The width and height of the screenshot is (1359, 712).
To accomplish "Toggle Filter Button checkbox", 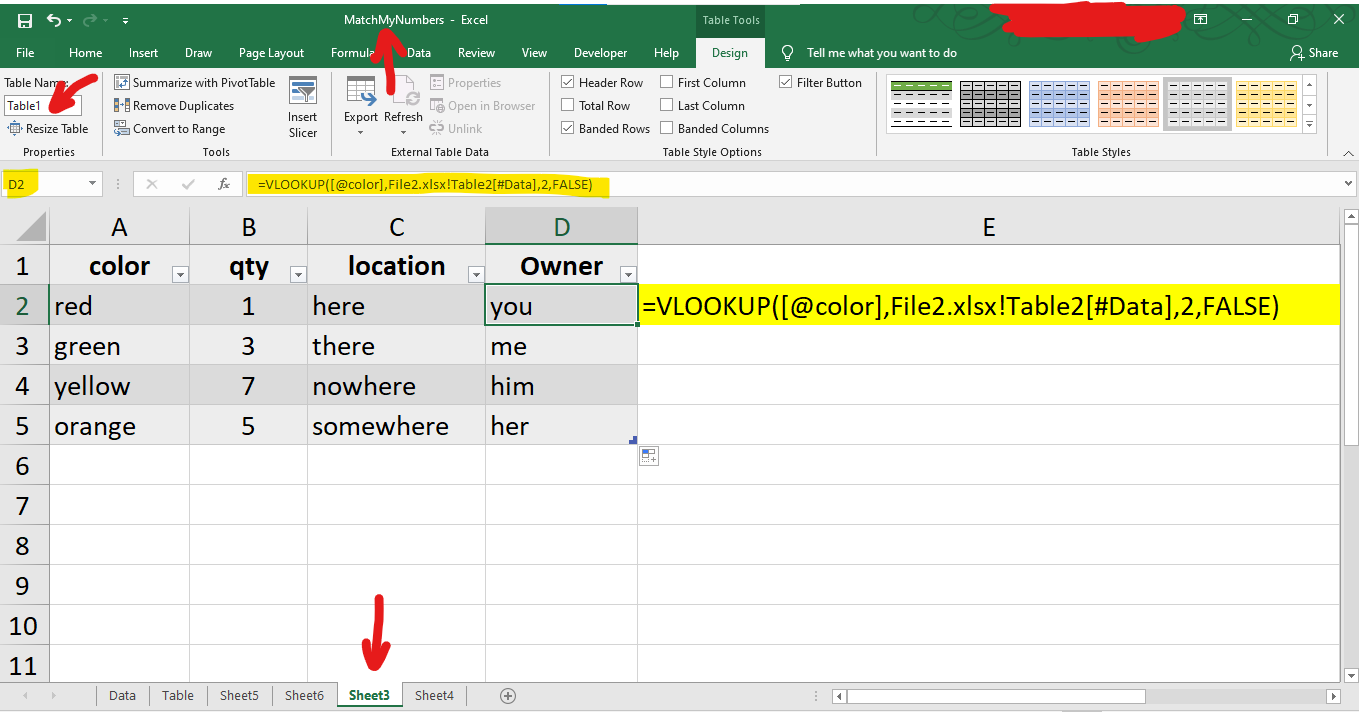I will coord(786,83).
